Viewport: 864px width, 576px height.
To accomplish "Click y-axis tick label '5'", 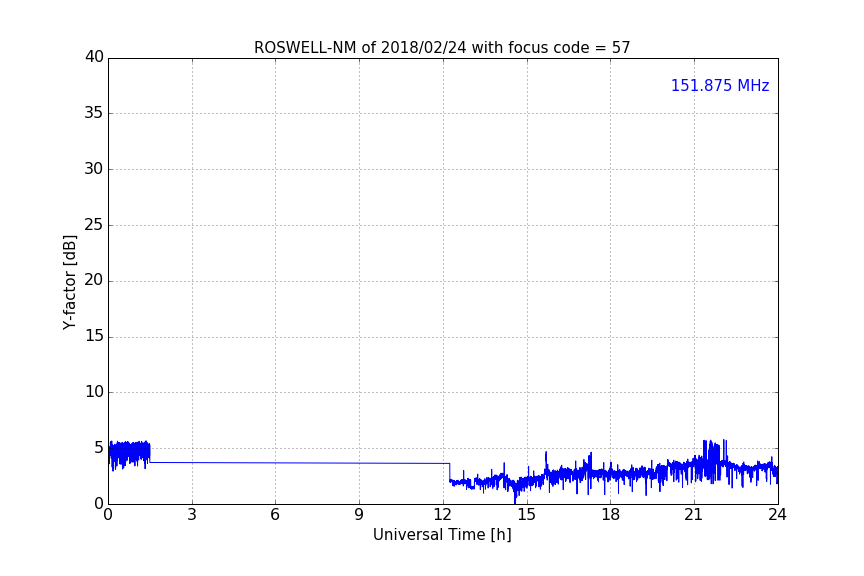I will pos(99,448).
